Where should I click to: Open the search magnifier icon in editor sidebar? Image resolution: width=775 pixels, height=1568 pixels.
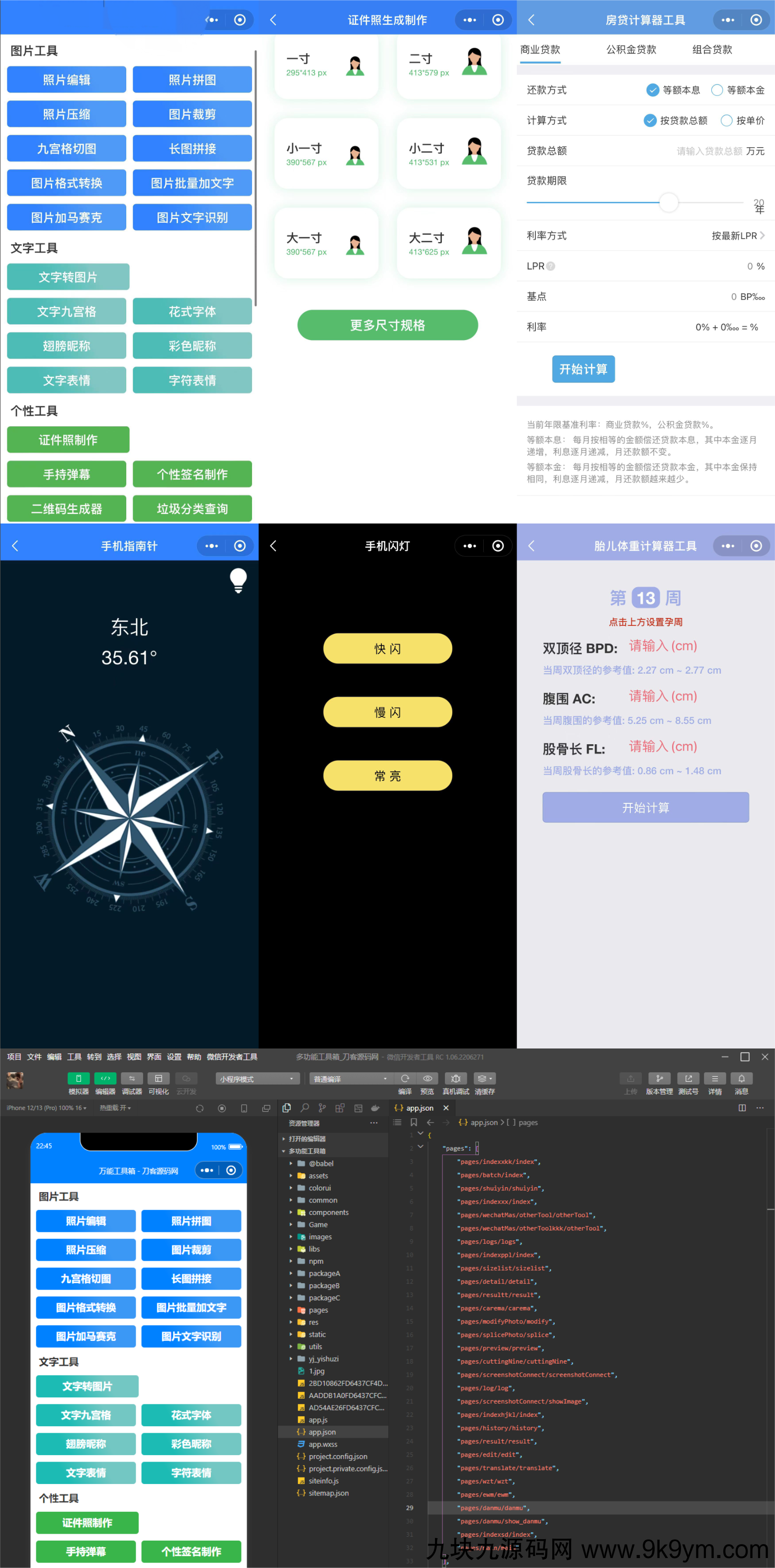click(304, 1108)
